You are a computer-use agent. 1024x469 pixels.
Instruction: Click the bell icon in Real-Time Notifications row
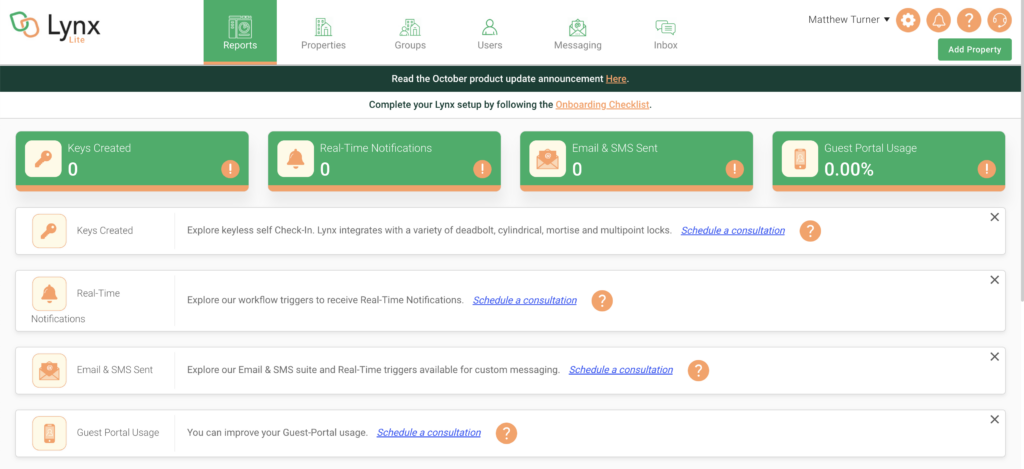[49, 294]
